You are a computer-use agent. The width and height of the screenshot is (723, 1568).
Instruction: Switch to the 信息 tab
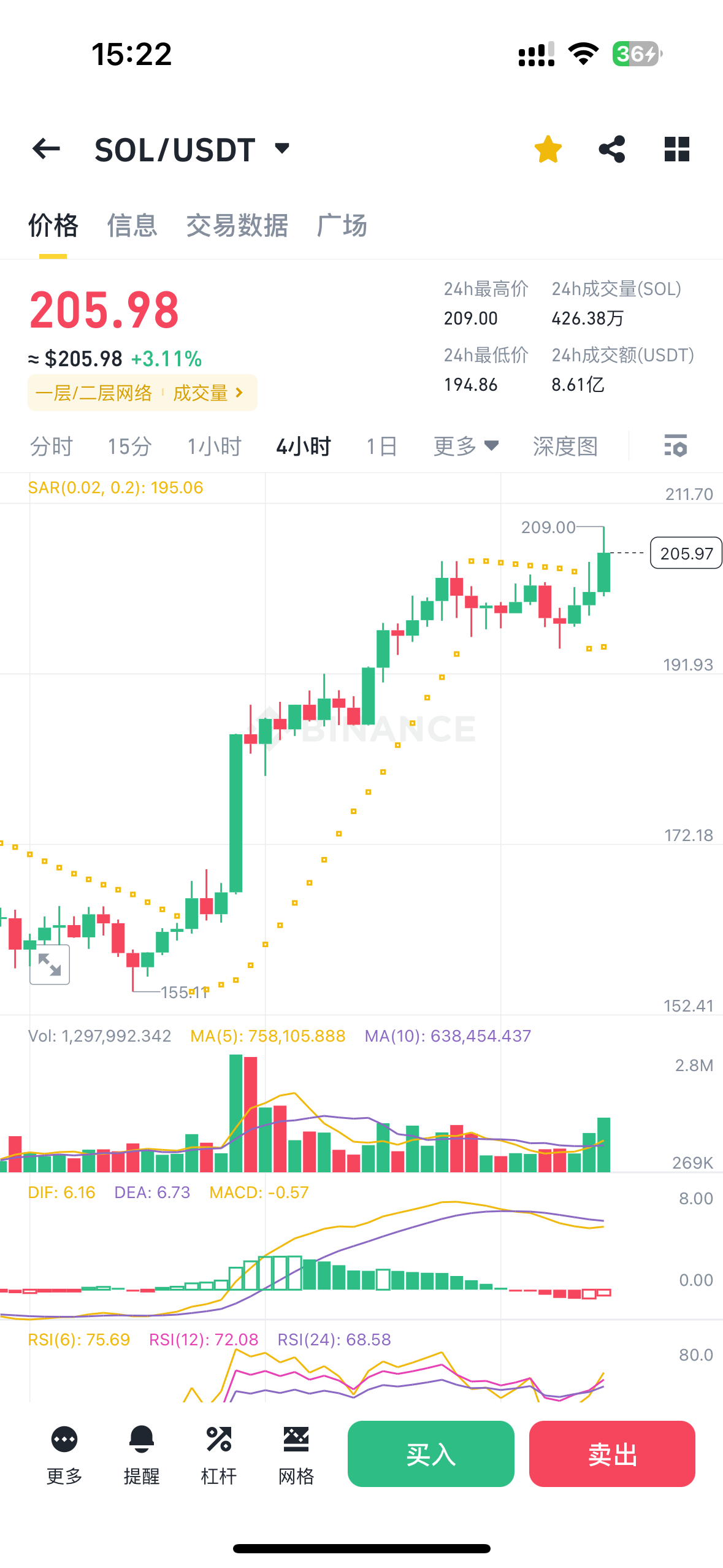132,226
